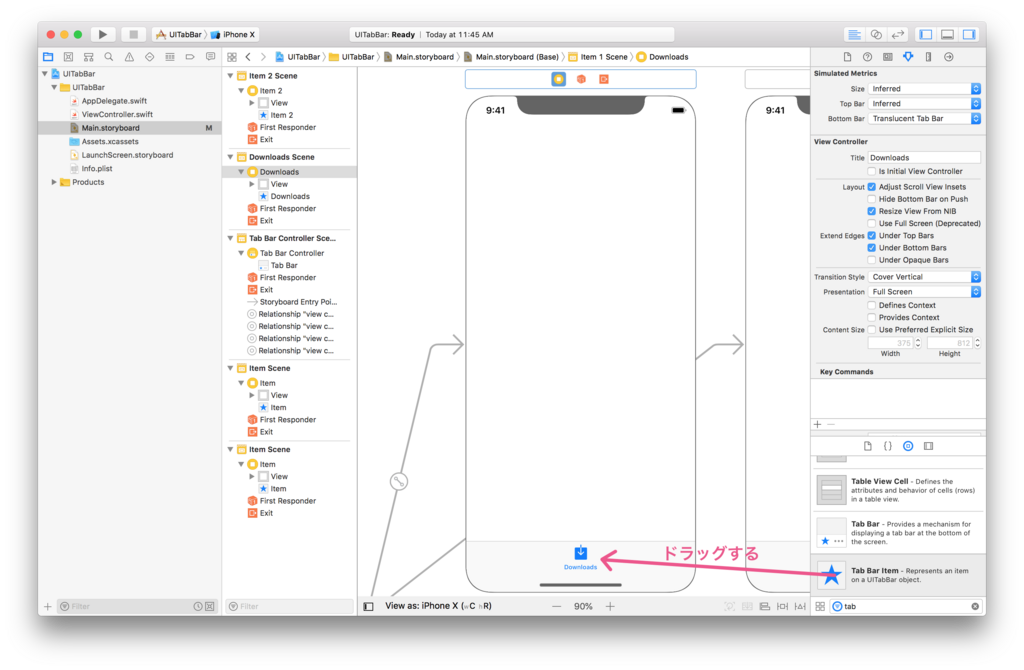1024x670 pixels.
Task: Uncheck Resize View From NIB
Action: (871, 211)
